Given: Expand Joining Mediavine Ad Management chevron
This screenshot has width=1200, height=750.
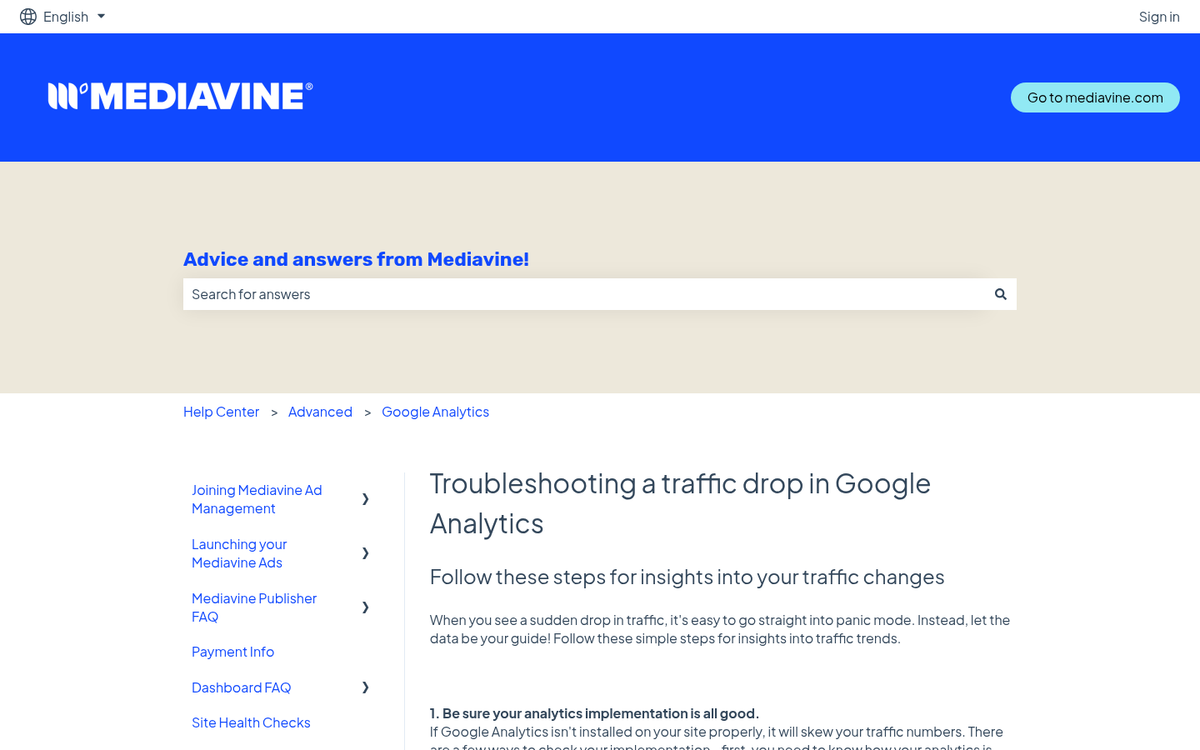Looking at the screenshot, I should click(365, 499).
